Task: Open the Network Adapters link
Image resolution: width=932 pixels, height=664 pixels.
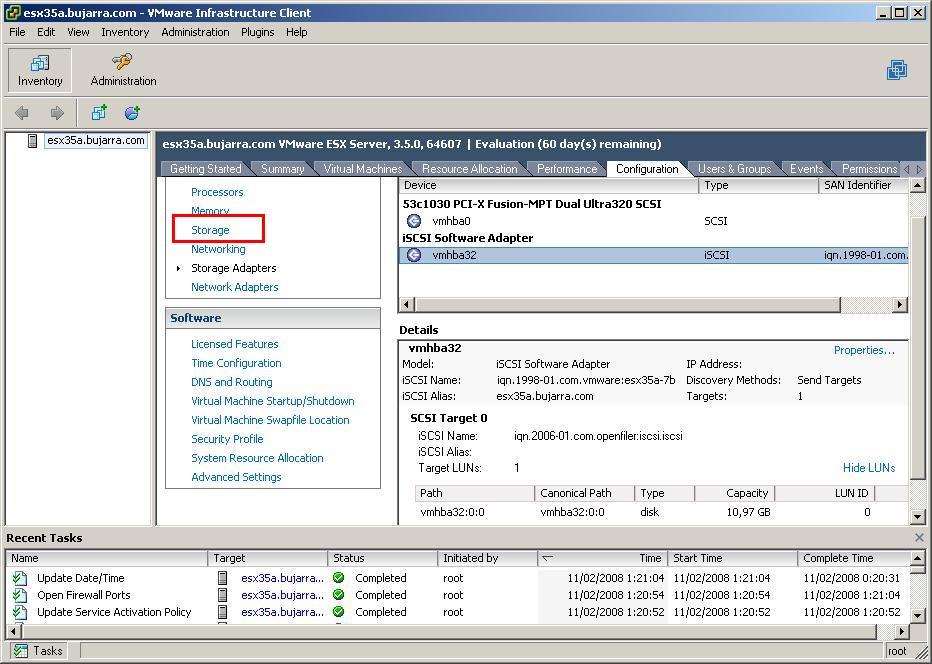Action: pos(234,287)
